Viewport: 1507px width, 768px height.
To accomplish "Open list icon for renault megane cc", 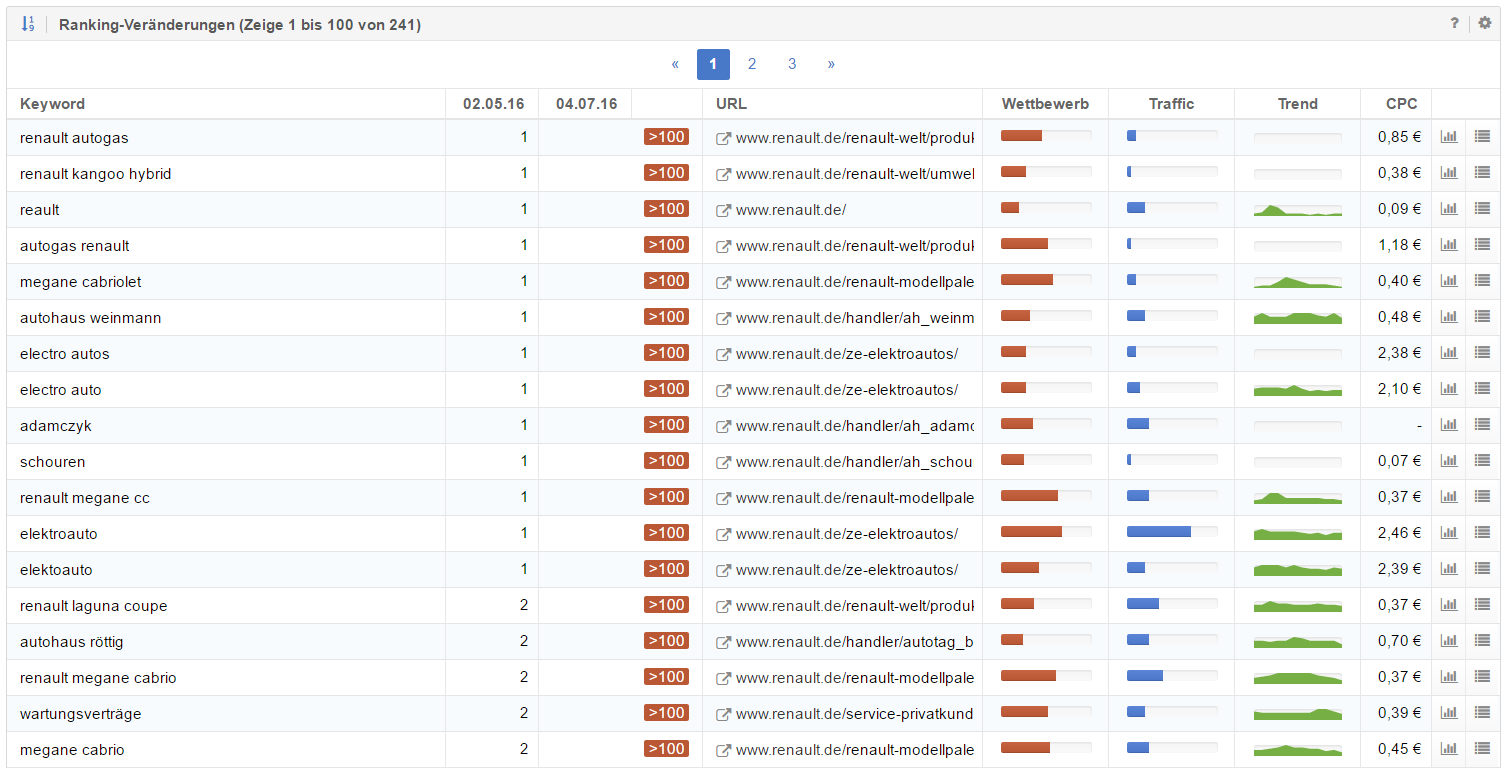I will pos(1482,497).
